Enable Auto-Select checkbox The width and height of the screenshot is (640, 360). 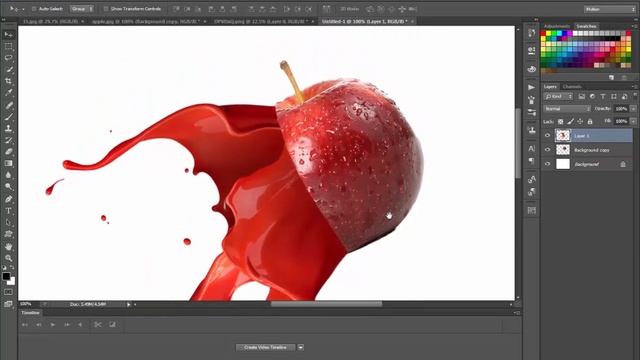click(34, 9)
